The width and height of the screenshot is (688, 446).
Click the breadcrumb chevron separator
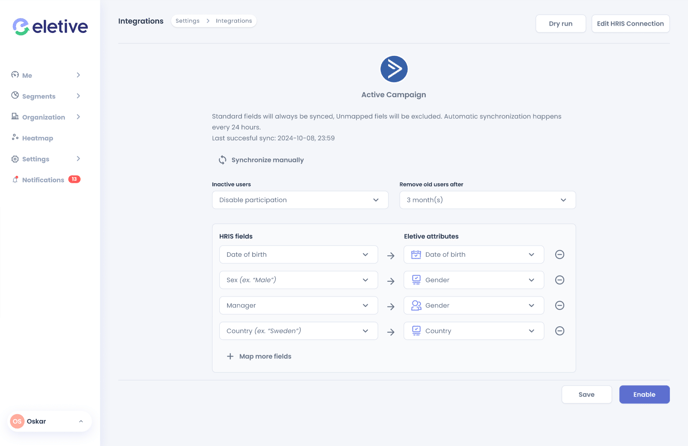[208, 21]
